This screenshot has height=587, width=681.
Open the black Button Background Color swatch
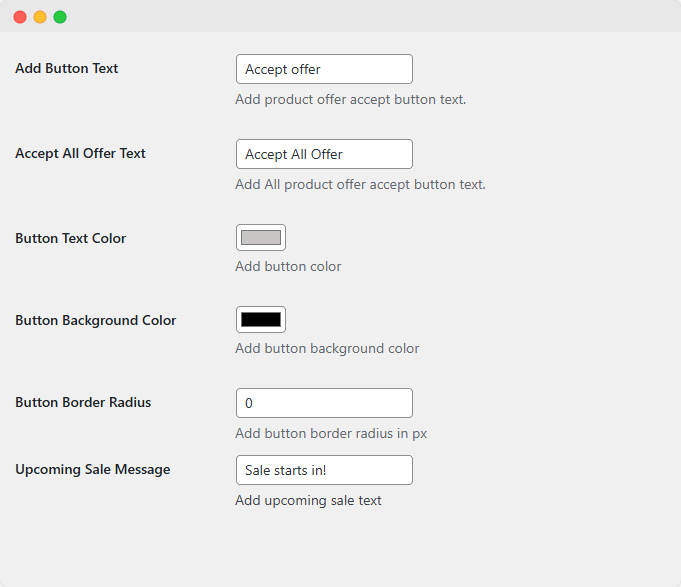tap(261, 320)
